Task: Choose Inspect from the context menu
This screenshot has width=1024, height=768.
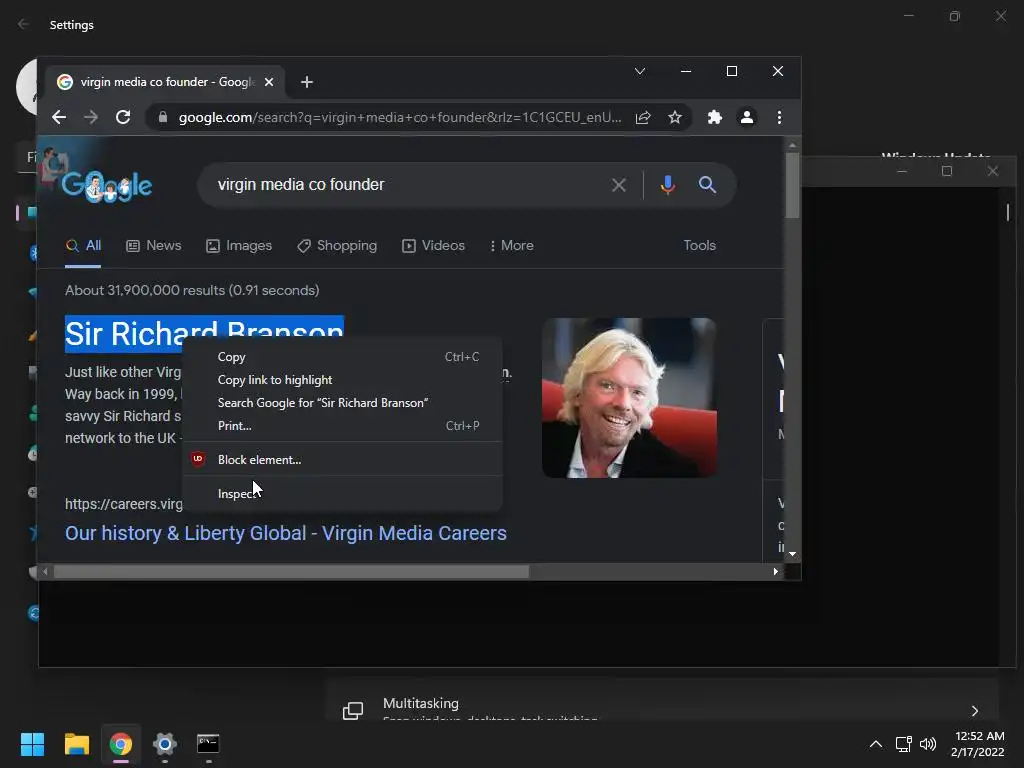Action: coord(343,494)
